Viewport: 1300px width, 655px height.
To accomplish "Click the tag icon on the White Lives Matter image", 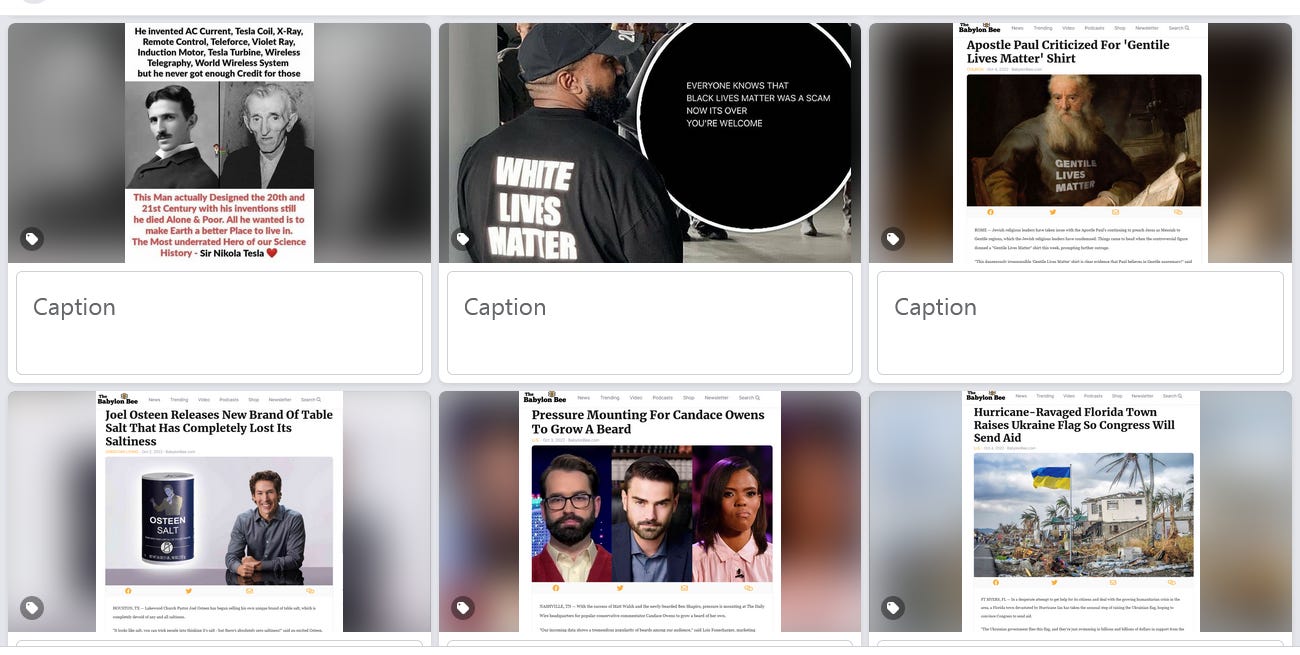I will 463,239.
